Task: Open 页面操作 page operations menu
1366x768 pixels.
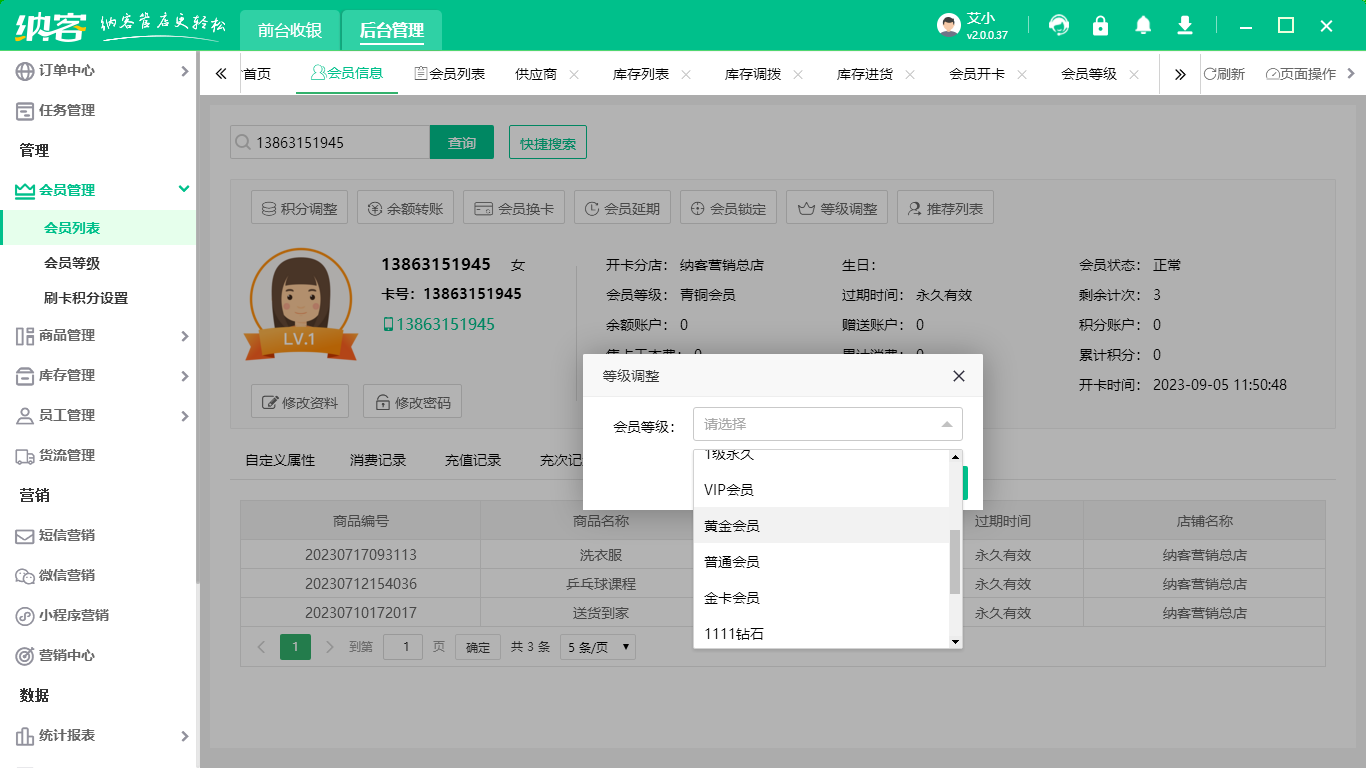Action: click(x=1308, y=74)
